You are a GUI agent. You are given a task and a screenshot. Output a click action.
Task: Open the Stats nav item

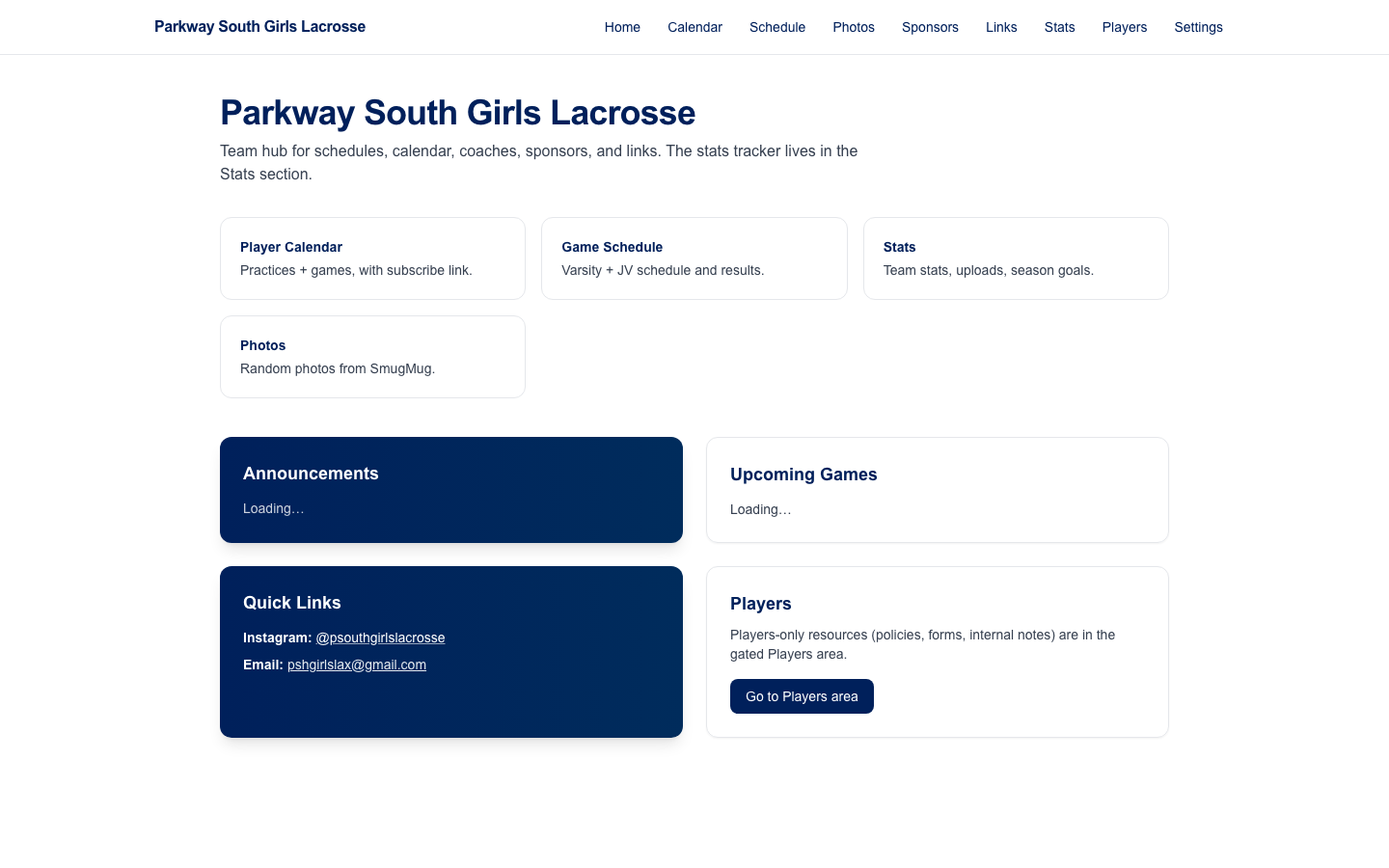[1059, 27]
